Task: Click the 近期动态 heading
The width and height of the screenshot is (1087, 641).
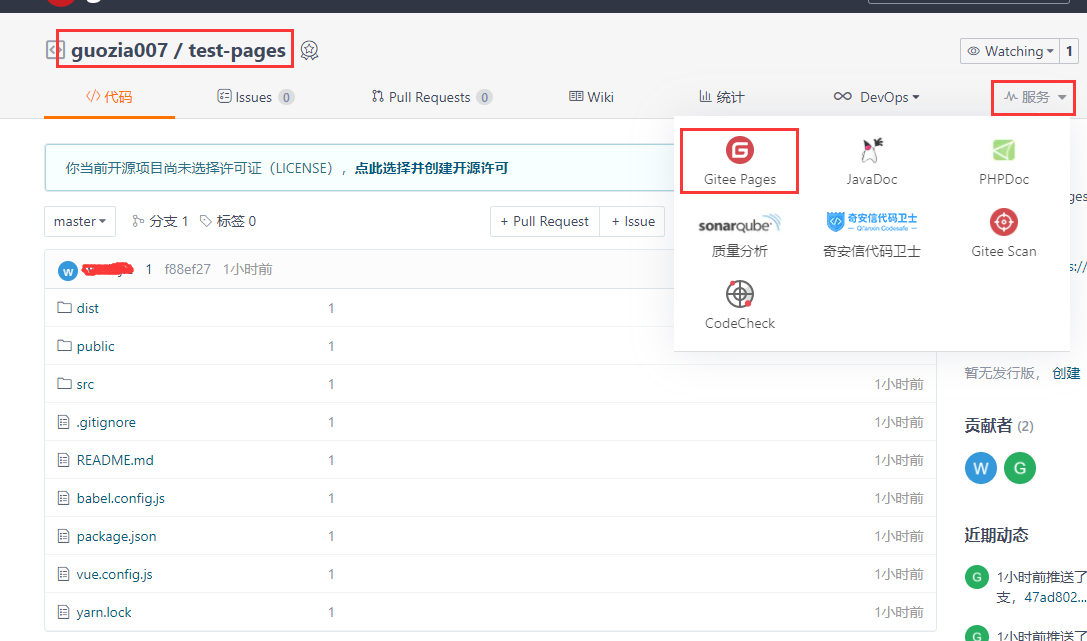Action: coord(996,535)
